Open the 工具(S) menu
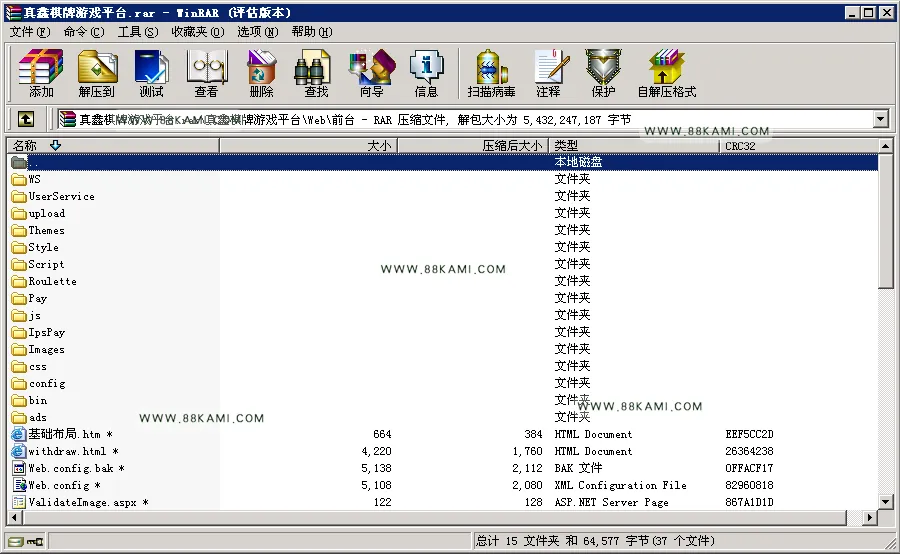The image size is (900, 554). click(138, 32)
